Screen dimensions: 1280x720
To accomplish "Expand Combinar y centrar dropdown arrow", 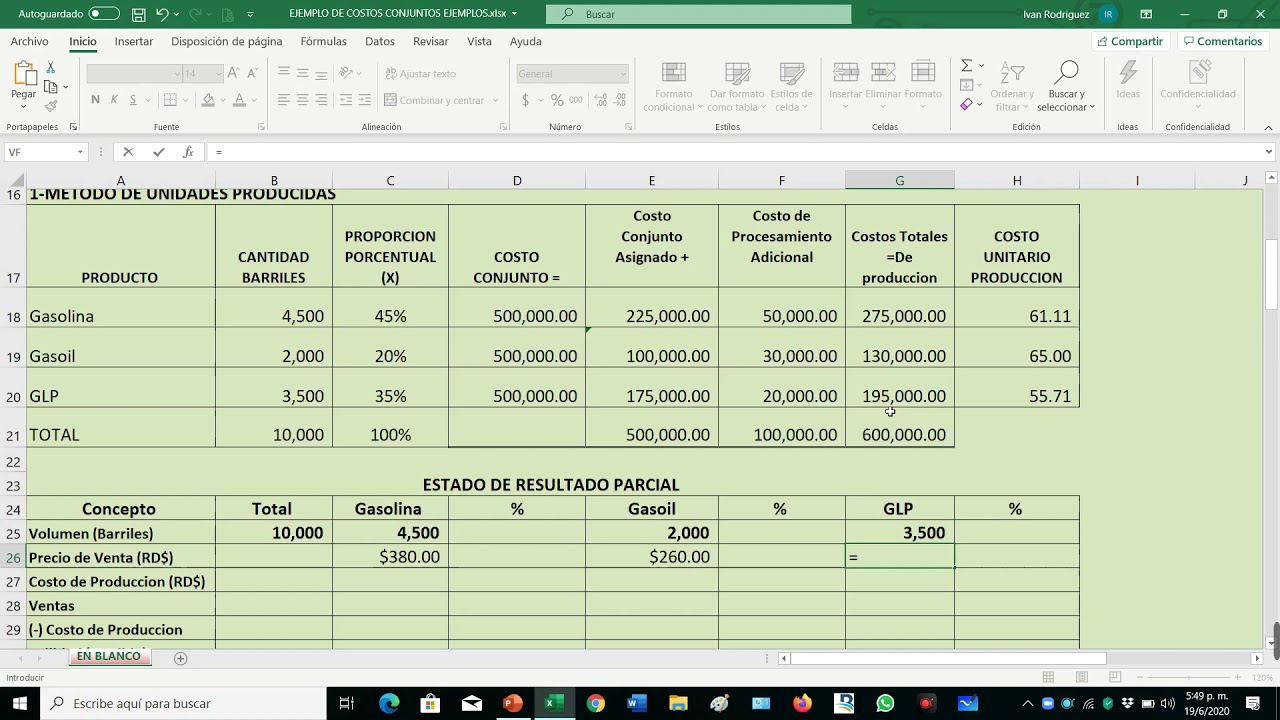I will [x=495, y=100].
